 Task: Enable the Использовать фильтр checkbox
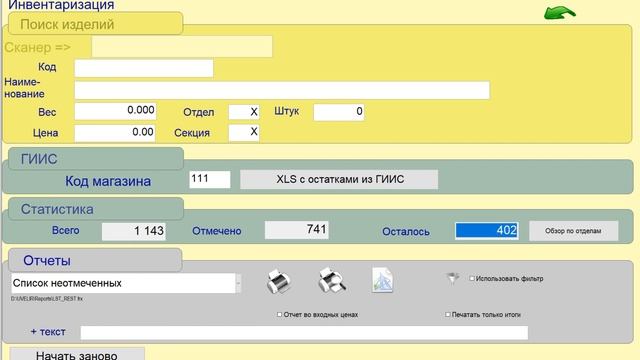click(472, 278)
